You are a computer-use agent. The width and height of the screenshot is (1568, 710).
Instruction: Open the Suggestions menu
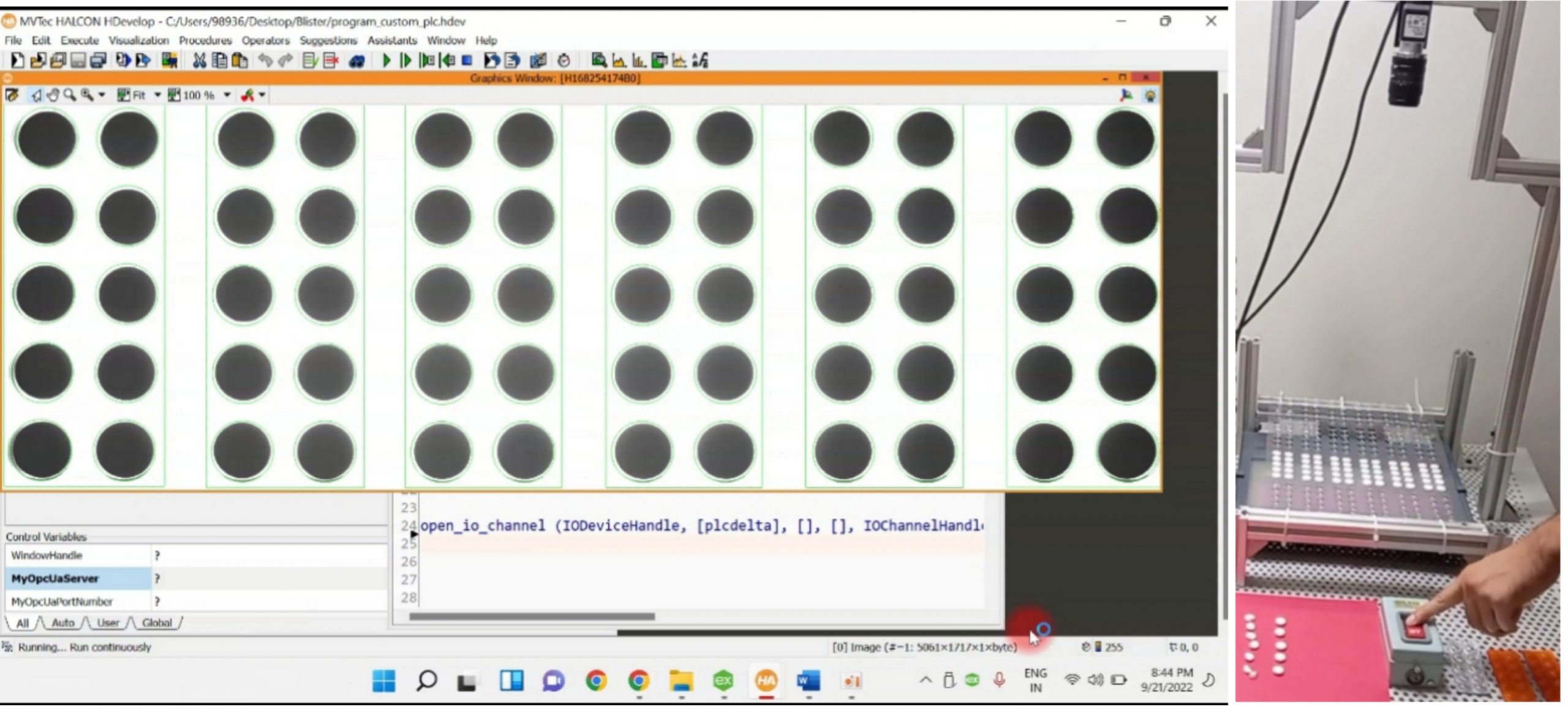pos(328,40)
